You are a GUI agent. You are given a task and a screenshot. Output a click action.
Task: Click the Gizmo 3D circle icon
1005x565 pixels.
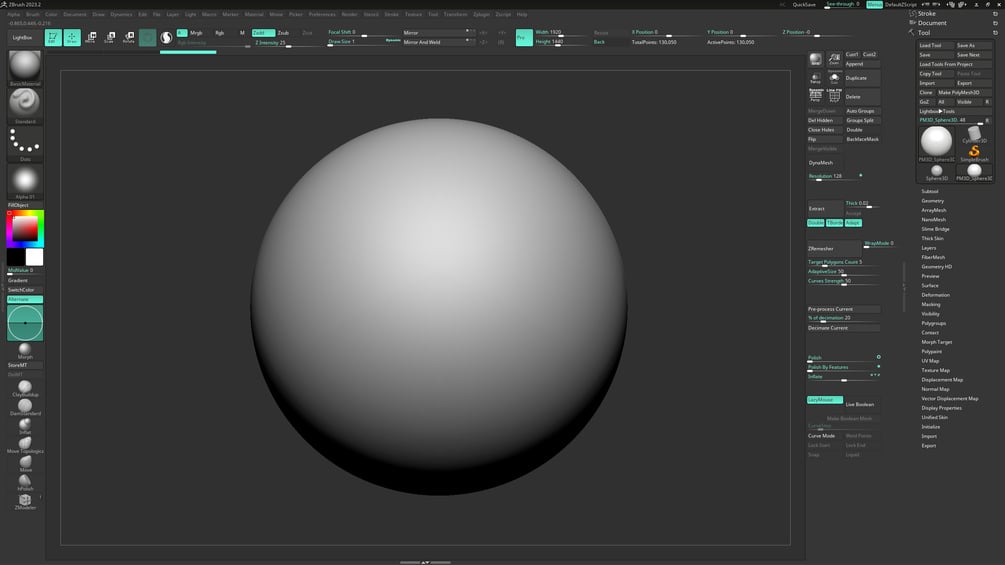pyautogui.click(x=147, y=37)
